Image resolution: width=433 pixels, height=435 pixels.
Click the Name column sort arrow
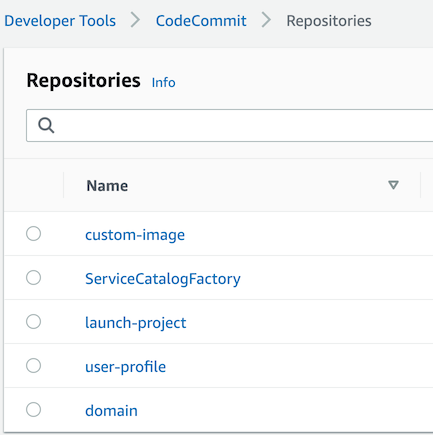[x=393, y=185]
